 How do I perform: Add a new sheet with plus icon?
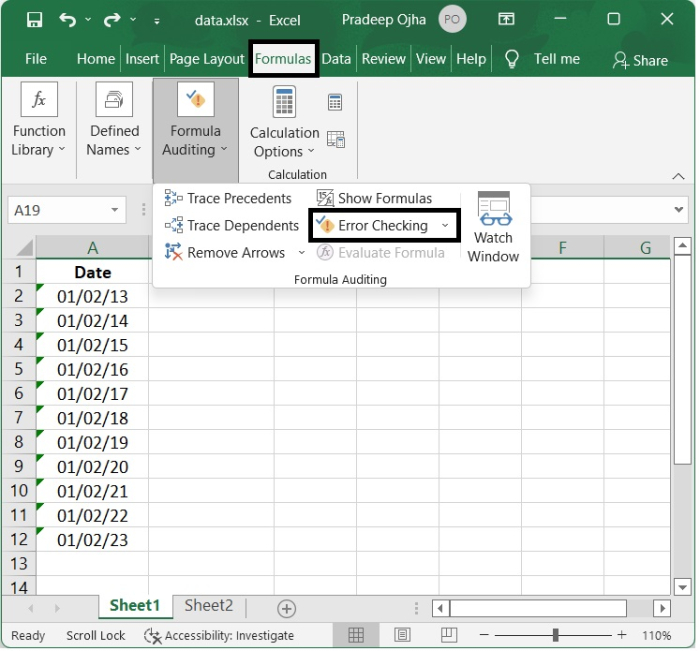click(x=287, y=609)
